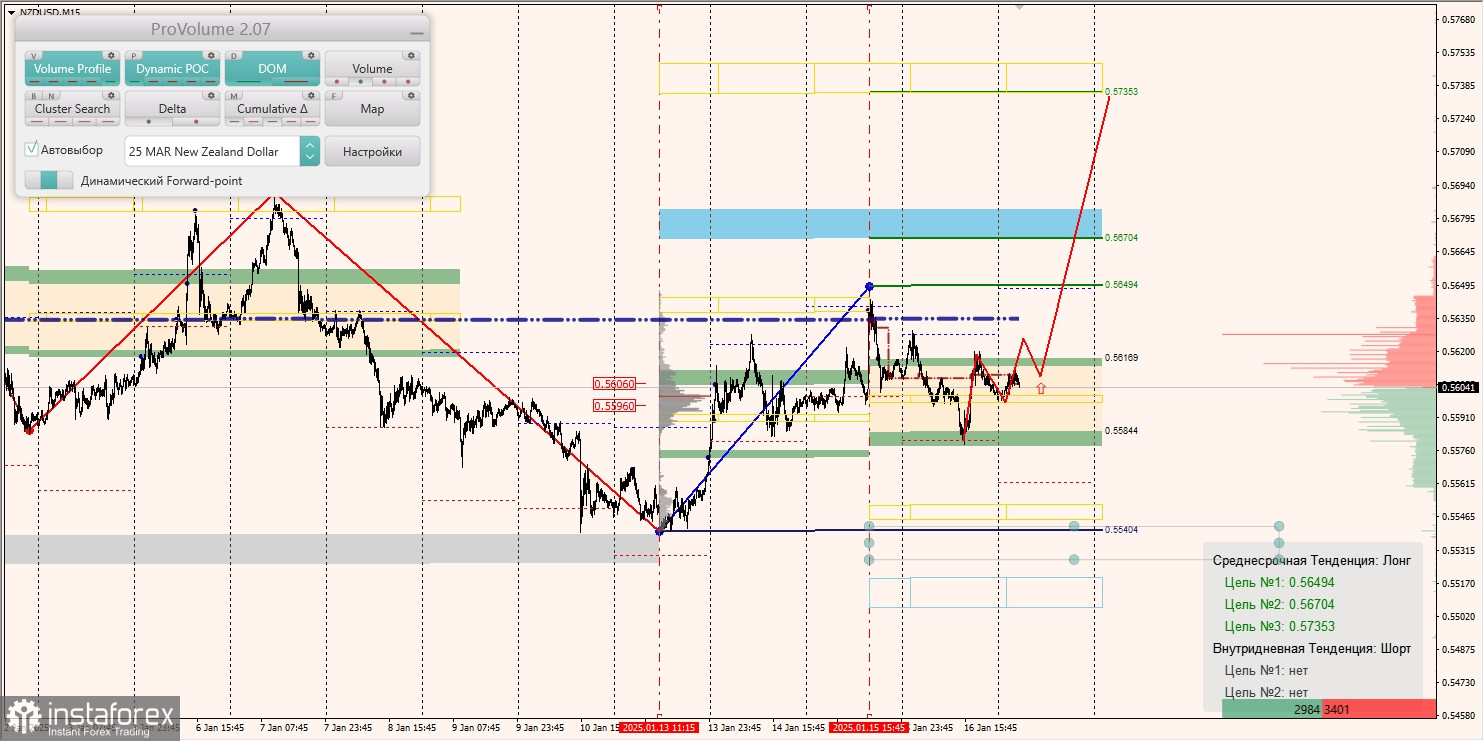Select Delta green-dot mode segment
The width and height of the screenshot is (1484, 741).
tap(149, 121)
